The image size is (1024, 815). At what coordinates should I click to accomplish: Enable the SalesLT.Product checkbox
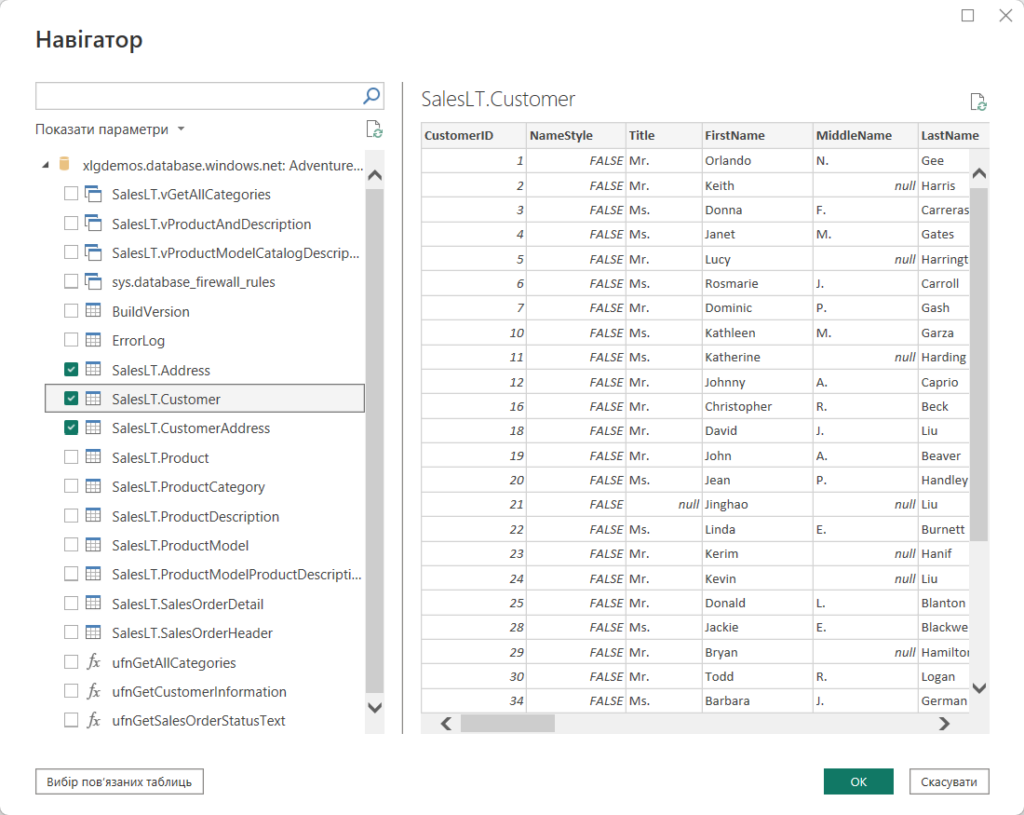(x=71, y=457)
